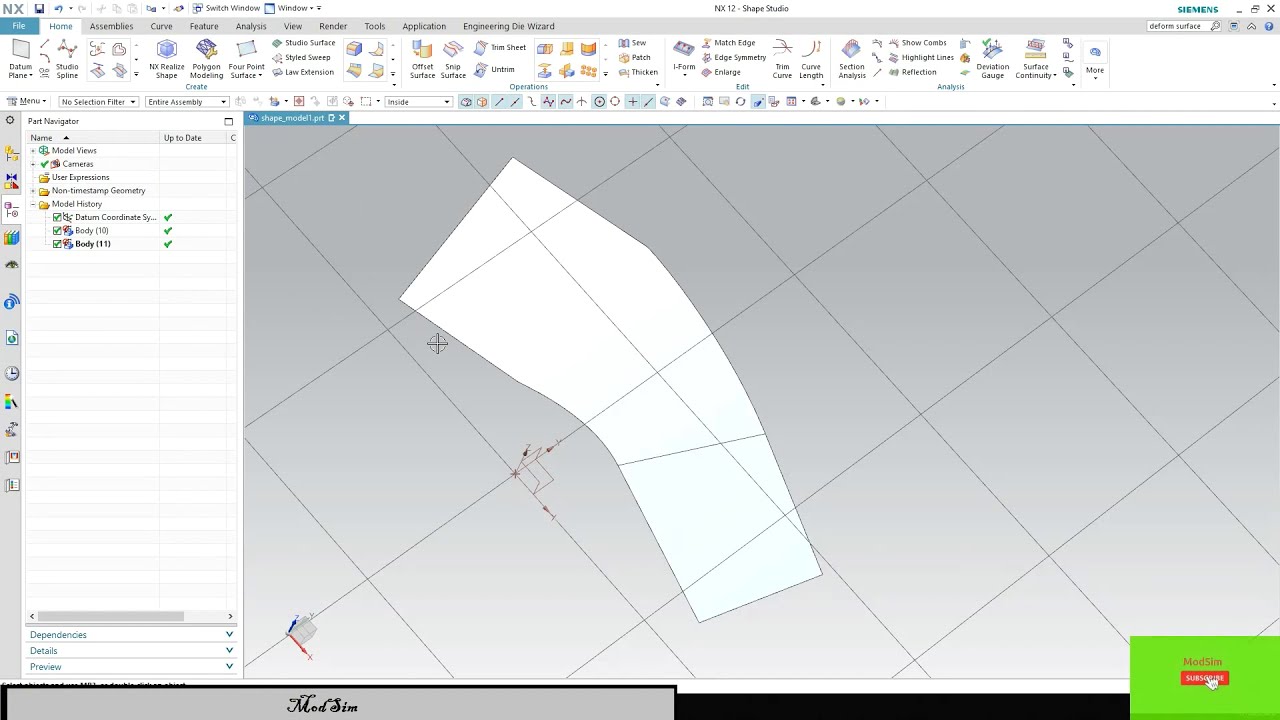
Task: Open the Menu button
Action: (x=27, y=101)
